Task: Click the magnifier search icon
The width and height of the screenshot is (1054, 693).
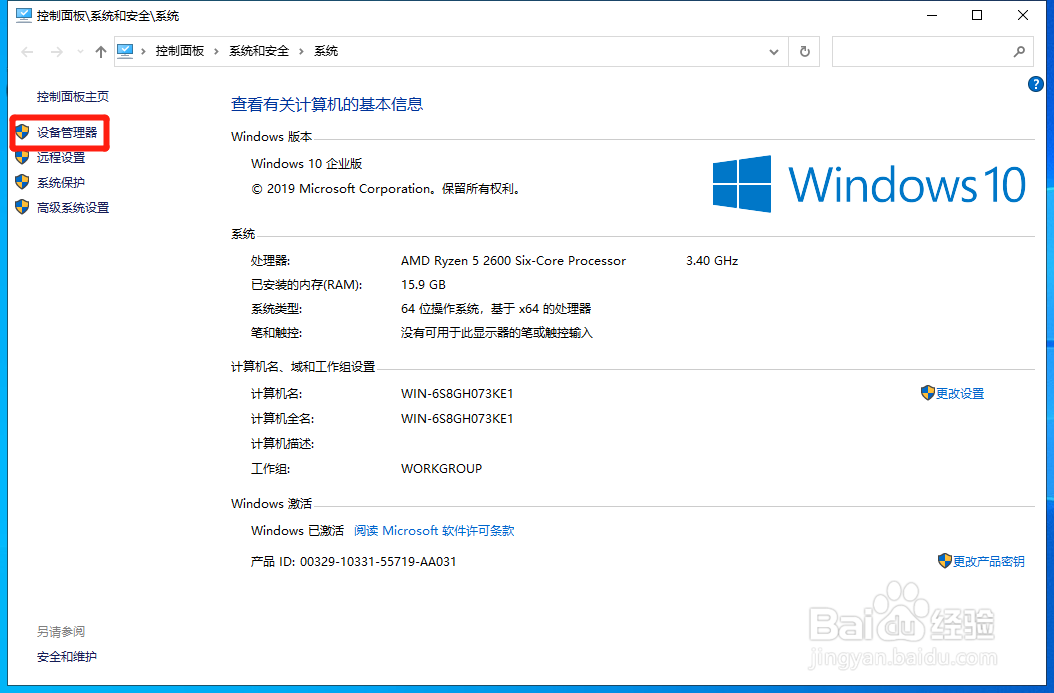Action: point(1019,51)
